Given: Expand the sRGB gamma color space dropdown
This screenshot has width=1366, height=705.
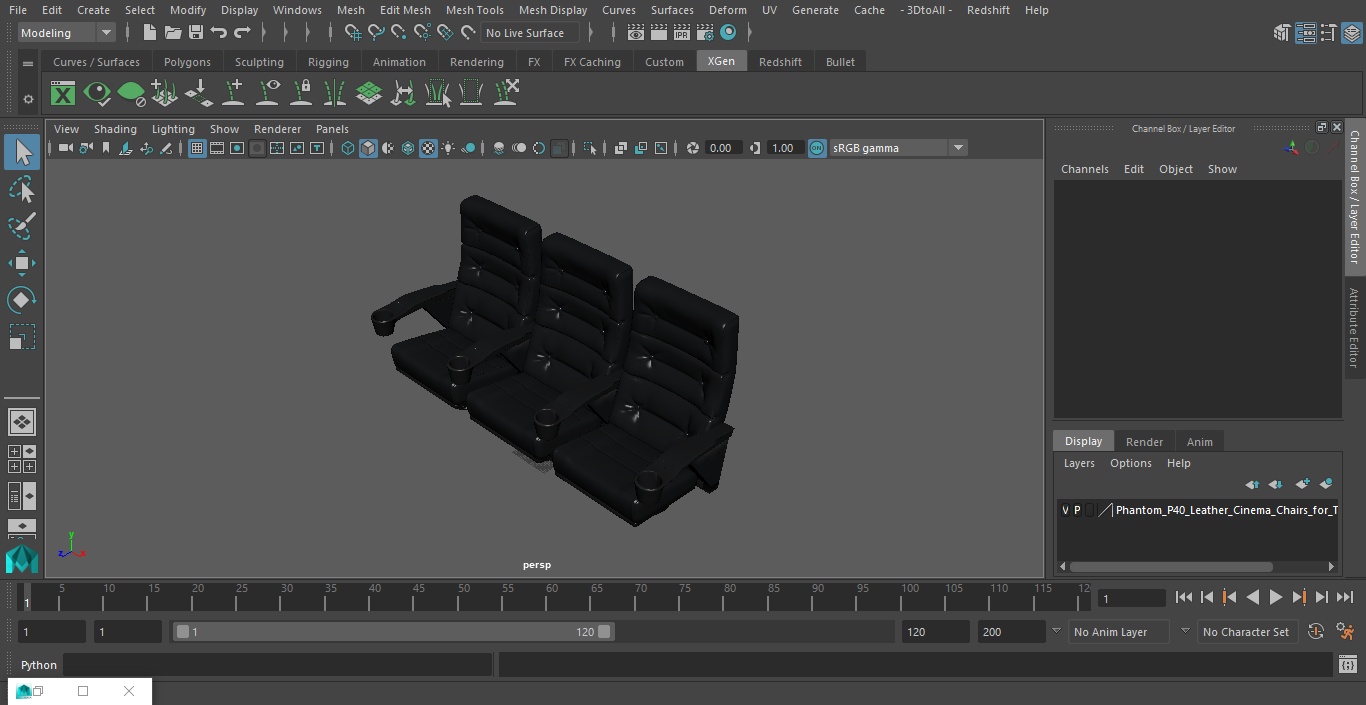Looking at the screenshot, I should coord(957,148).
